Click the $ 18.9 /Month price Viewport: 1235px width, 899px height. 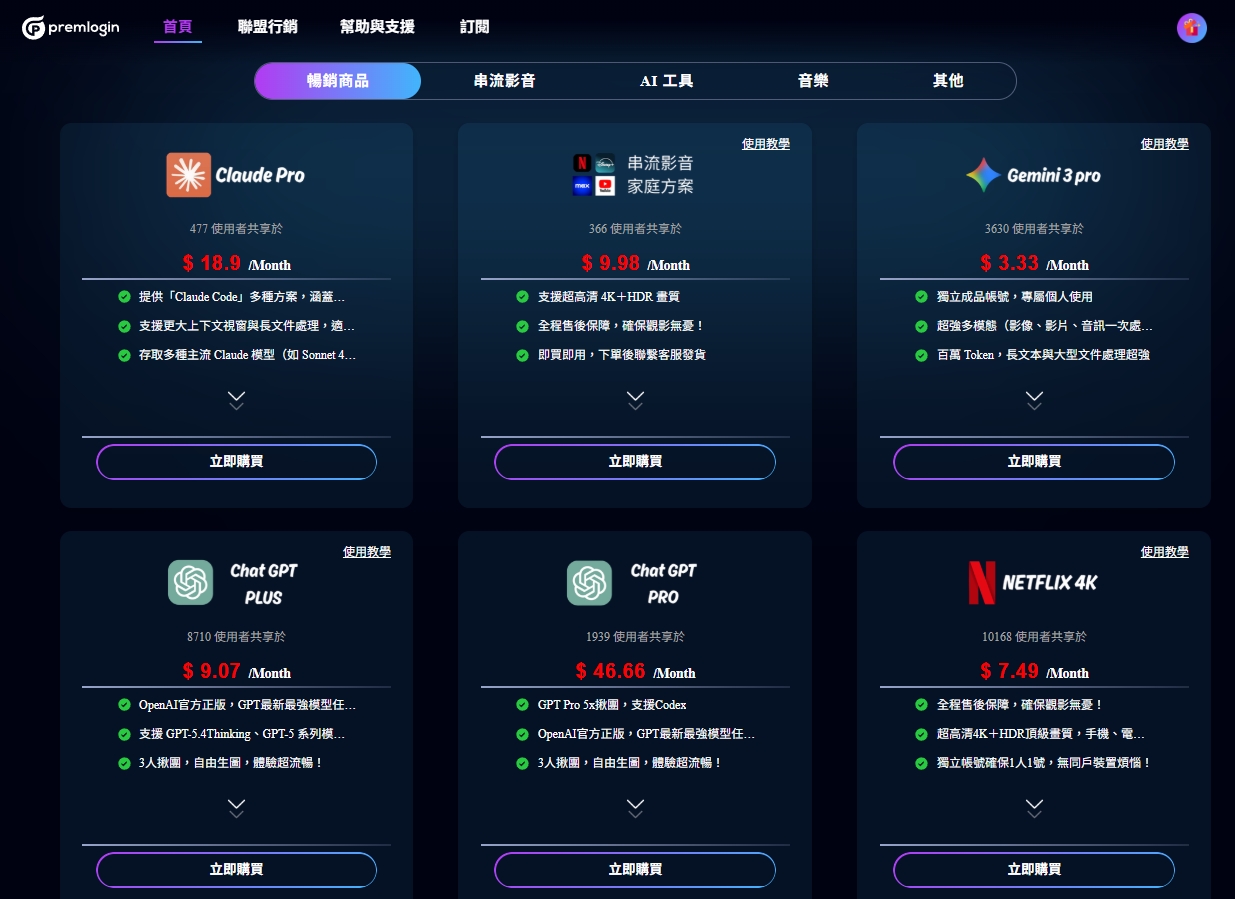pos(236,263)
